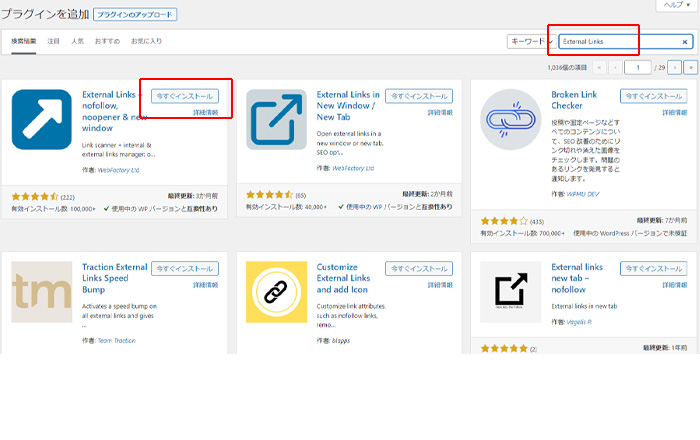
Task: Install Customize External Links and add Icon
Action: 419,269
